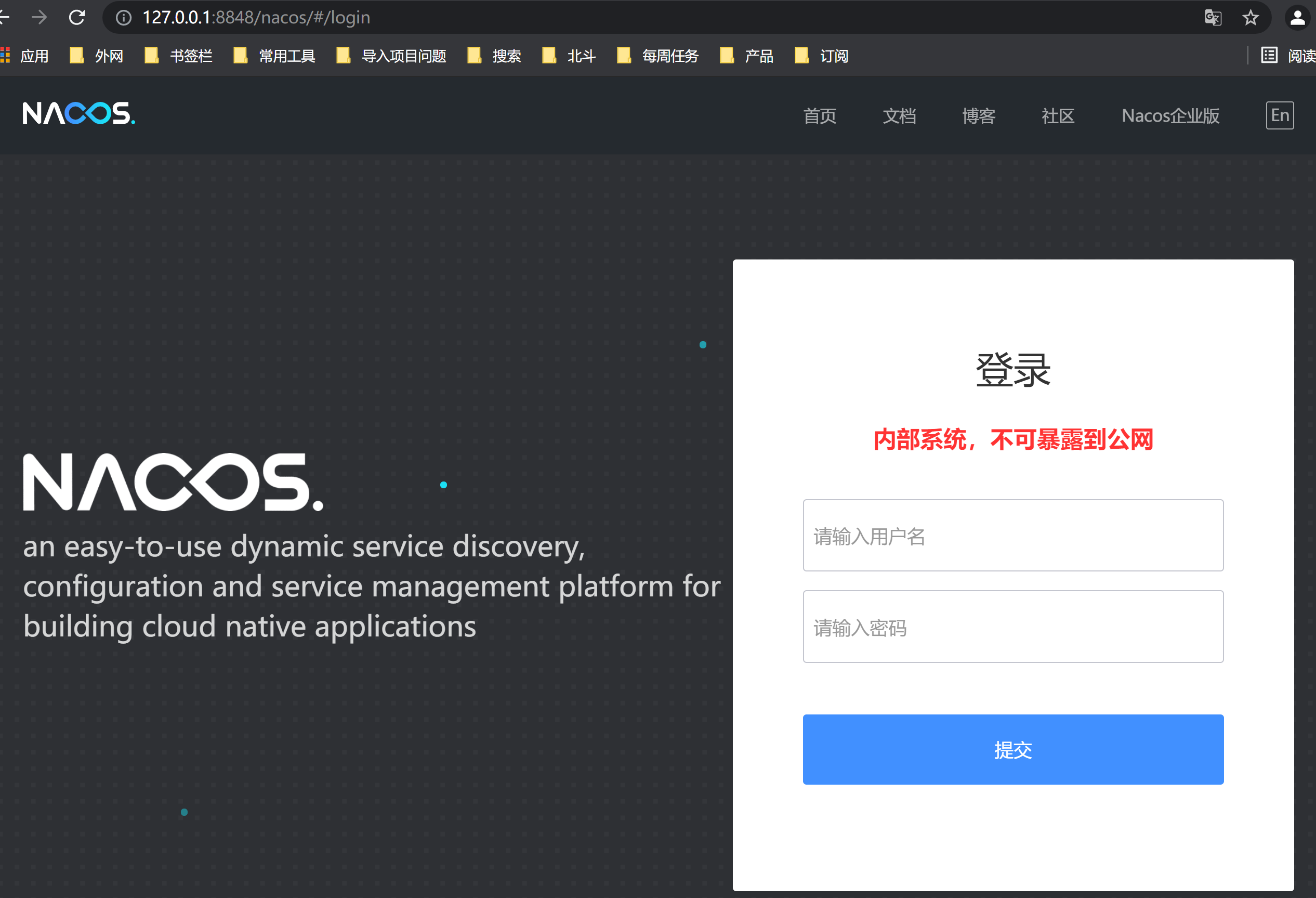Click the forward navigation arrow
Viewport: 1316px width, 898px height.
[x=39, y=18]
